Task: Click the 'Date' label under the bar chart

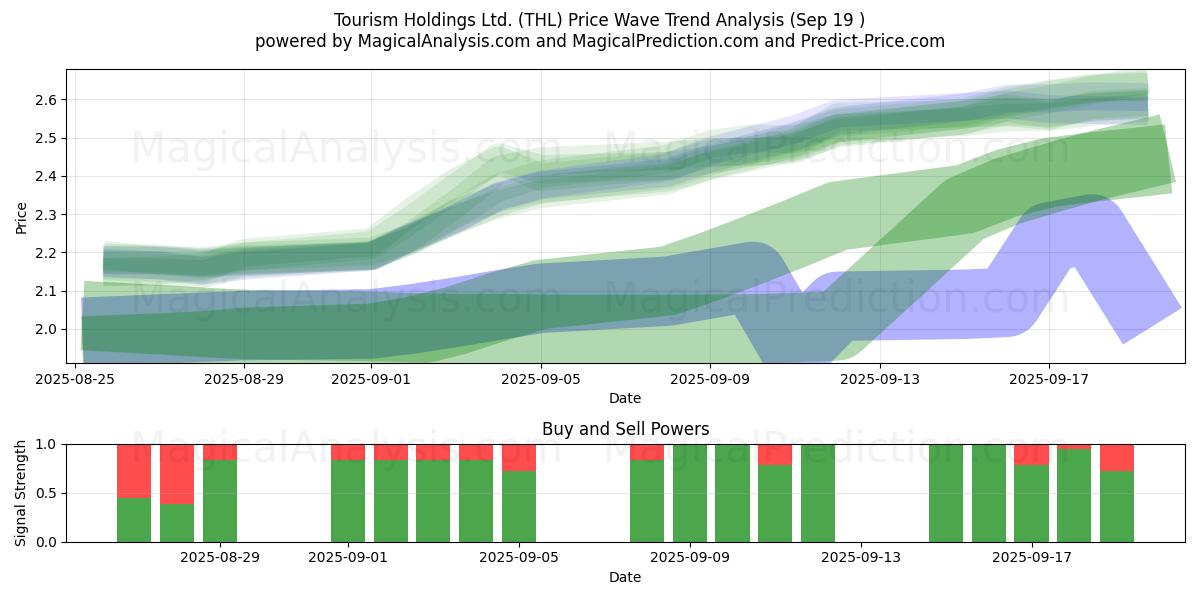Action: pos(625,577)
